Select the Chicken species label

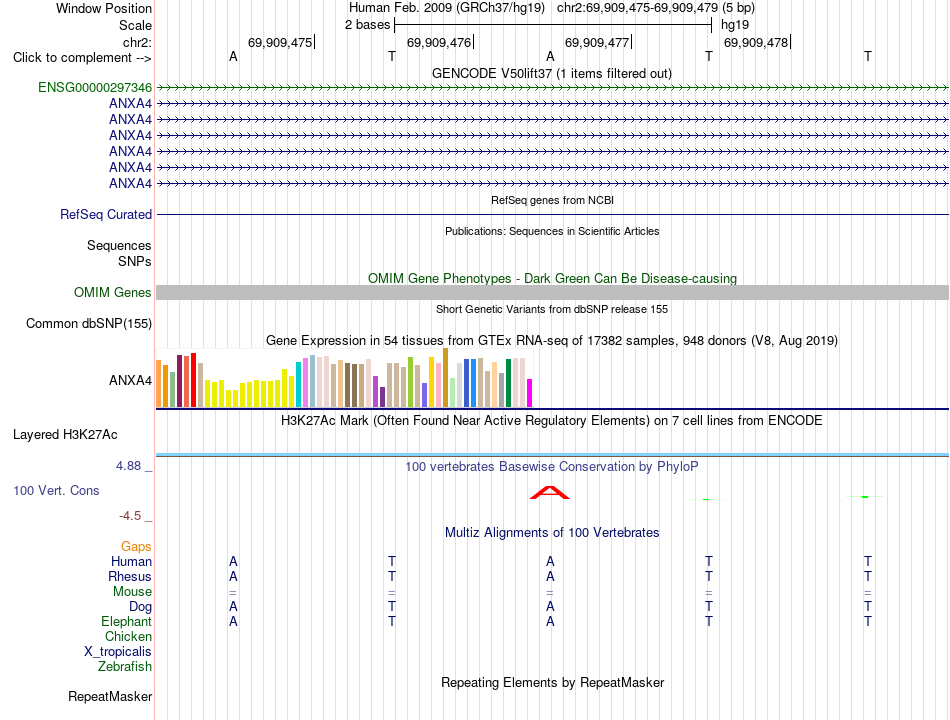click(128, 636)
